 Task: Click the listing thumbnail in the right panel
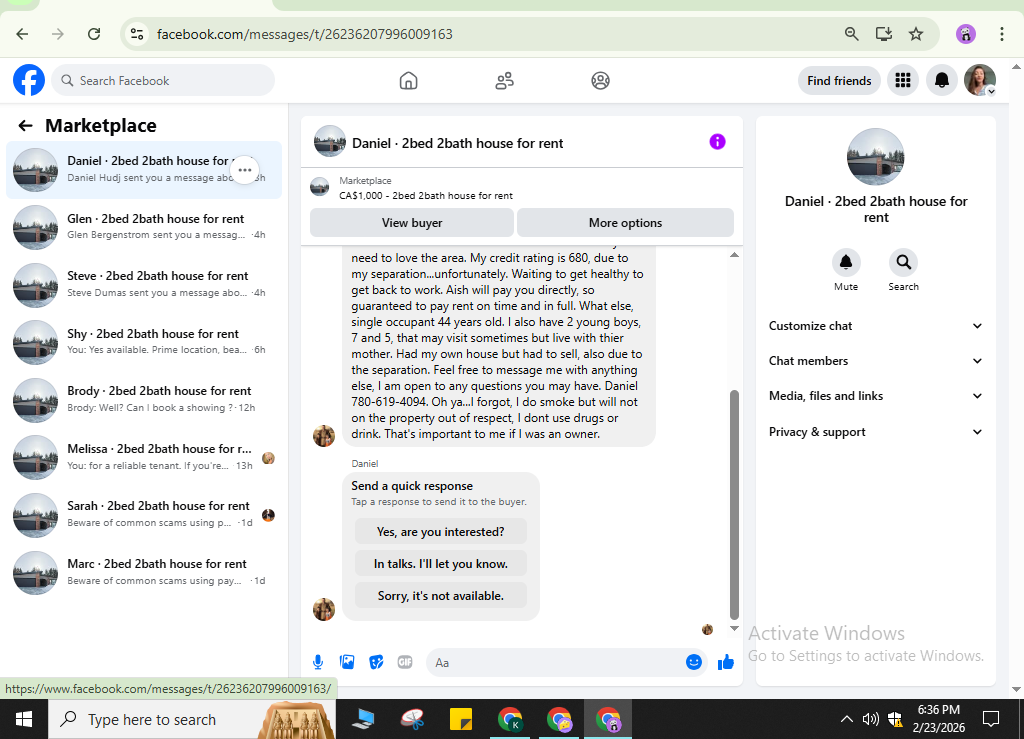point(875,157)
